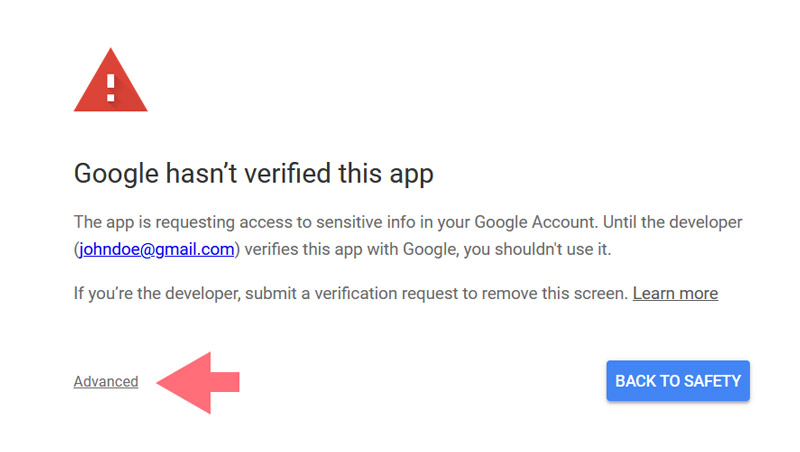Viewport: 800px width, 452px height.
Task: Click the red warning triangle icon
Action: (x=111, y=81)
